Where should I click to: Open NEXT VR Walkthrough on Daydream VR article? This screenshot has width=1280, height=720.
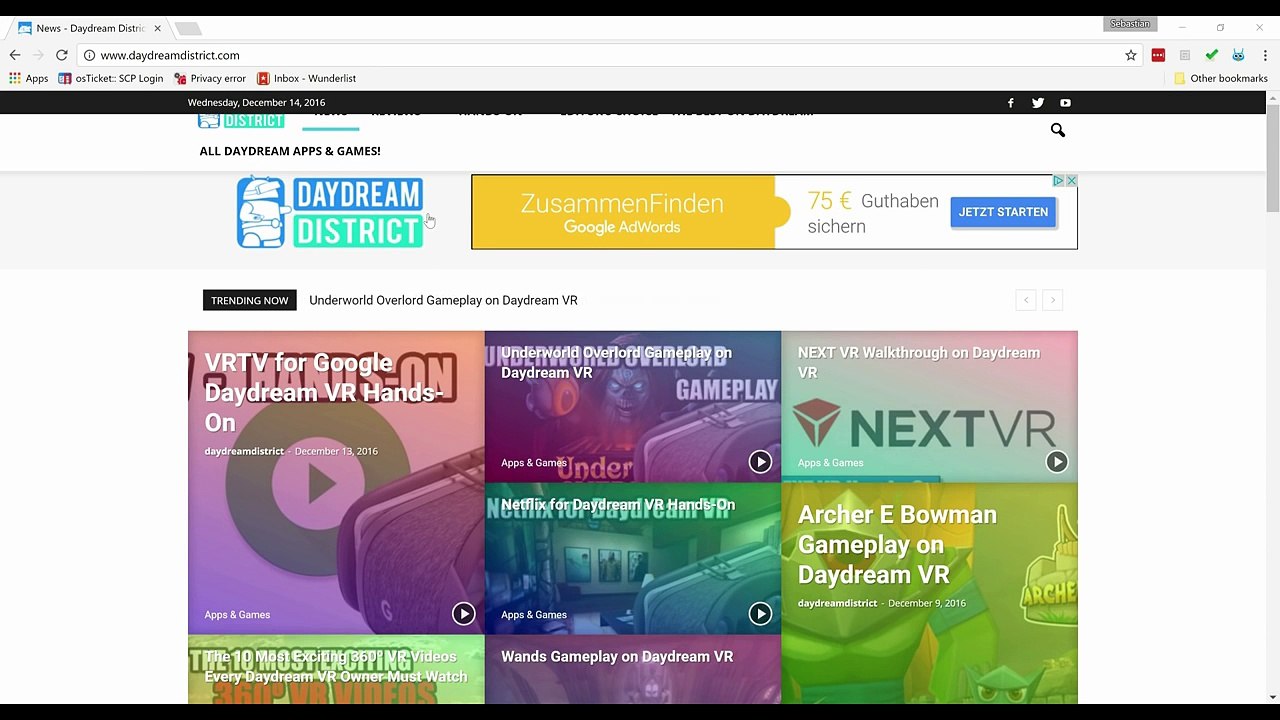(918, 363)
